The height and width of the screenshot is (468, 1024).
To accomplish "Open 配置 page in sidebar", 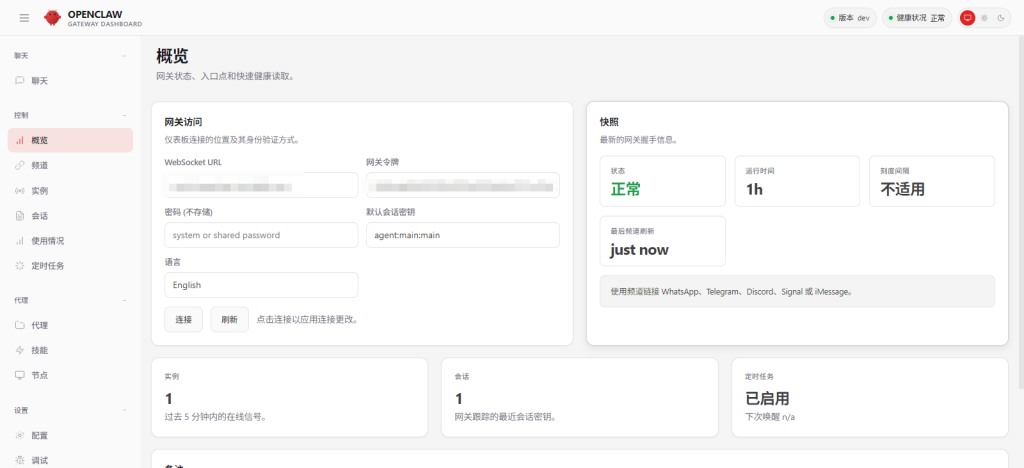I will [71, 435].
